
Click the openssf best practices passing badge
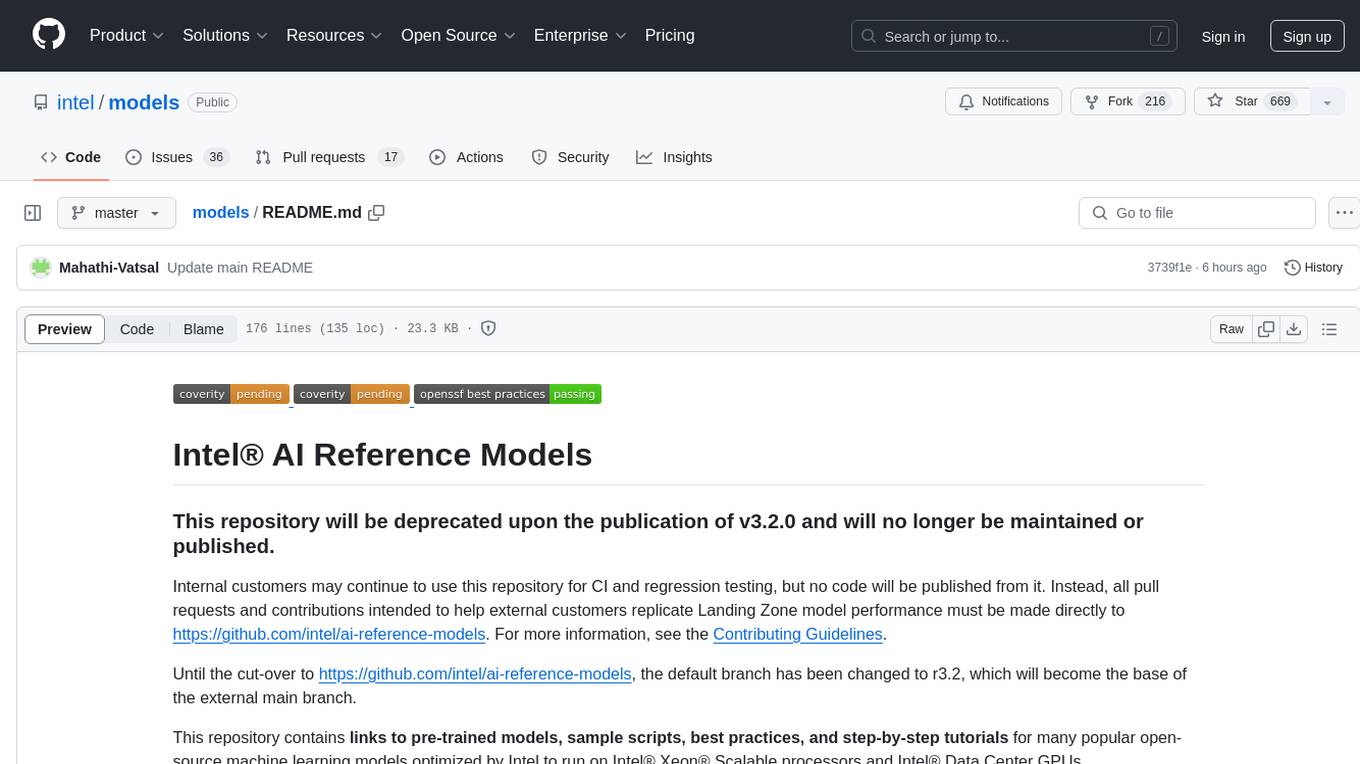[507, 394]
